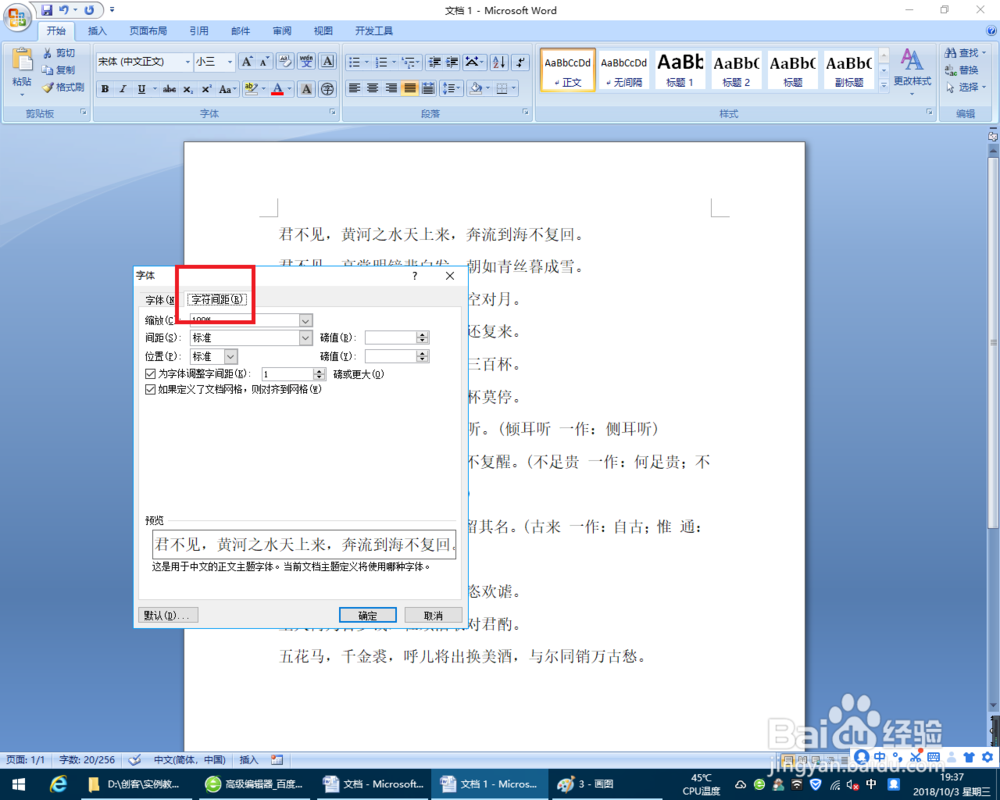1000x800 pixels.
Task: Open Internet Explorer from the taskbar
Action: pos(58,784)
